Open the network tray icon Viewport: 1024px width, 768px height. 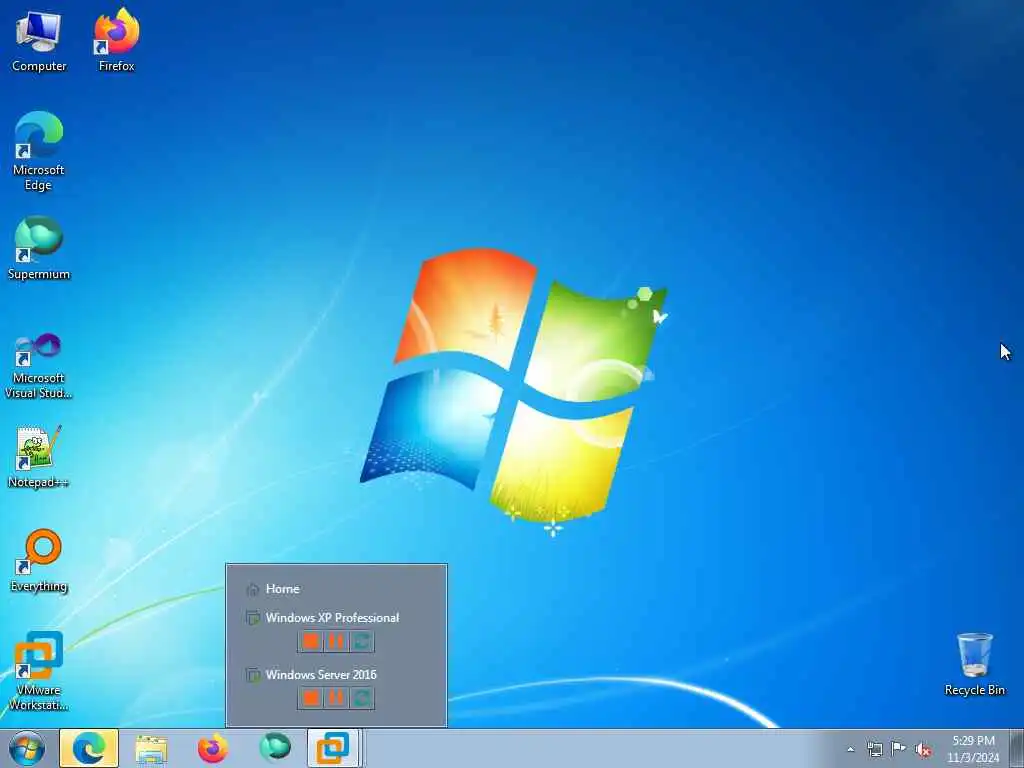pos(874,749)
